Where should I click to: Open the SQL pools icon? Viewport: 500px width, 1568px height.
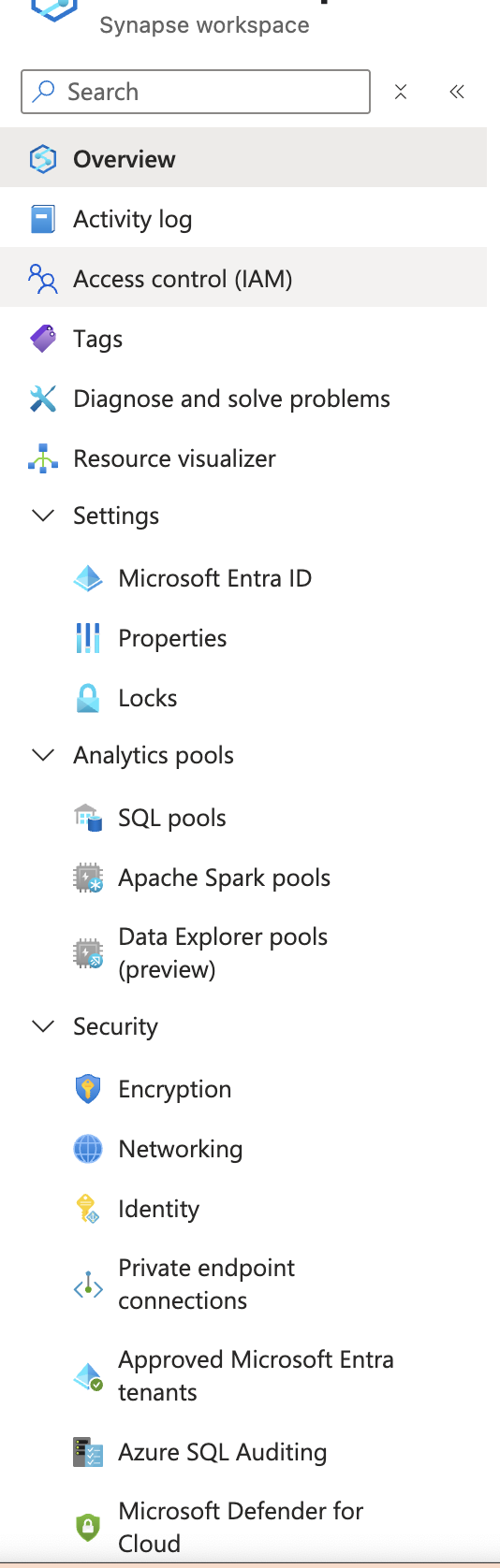pyautogui.click(x=88, y=818)
